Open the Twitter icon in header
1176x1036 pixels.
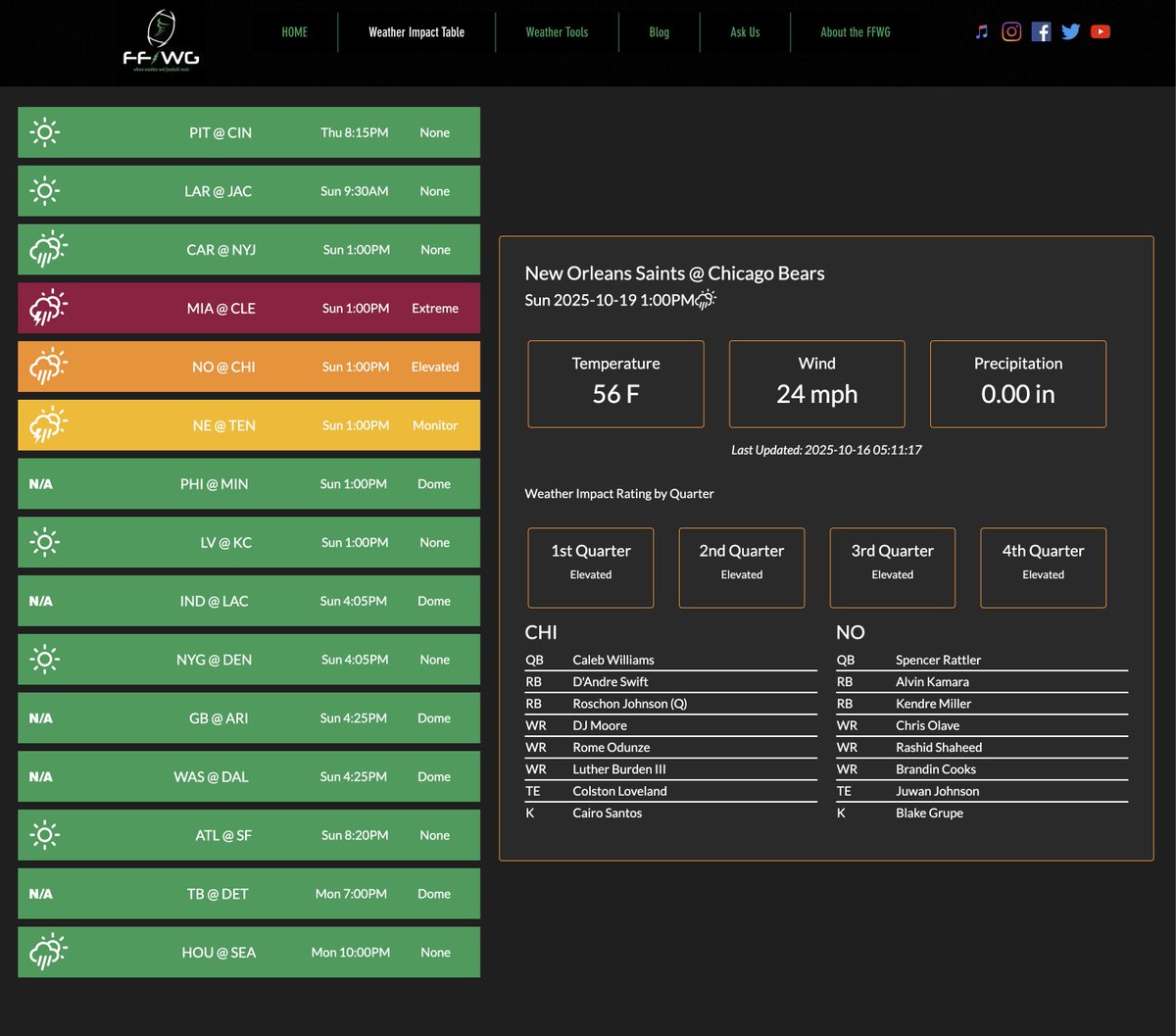point(1071,31)
